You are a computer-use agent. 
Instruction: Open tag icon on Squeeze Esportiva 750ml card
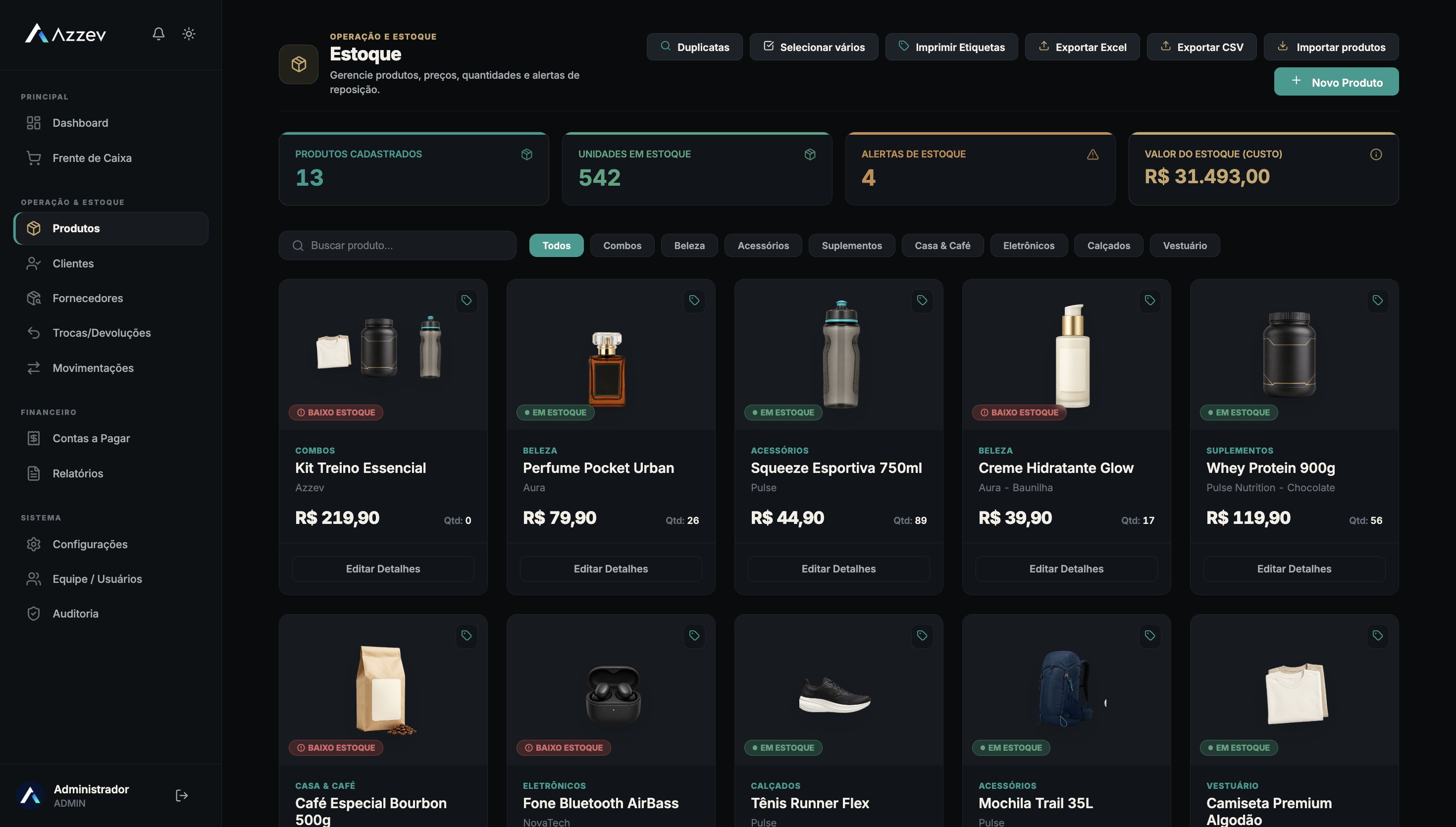[x=922, y=300]
